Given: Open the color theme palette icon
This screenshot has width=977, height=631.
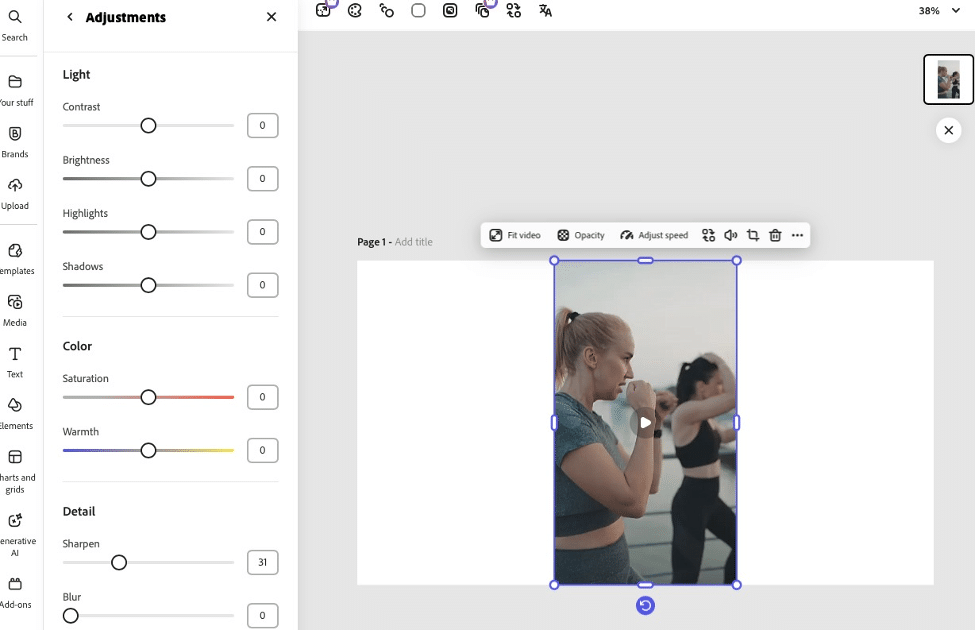Looking at the screenshot, I should pyautogui.click(x=355, y=11).
